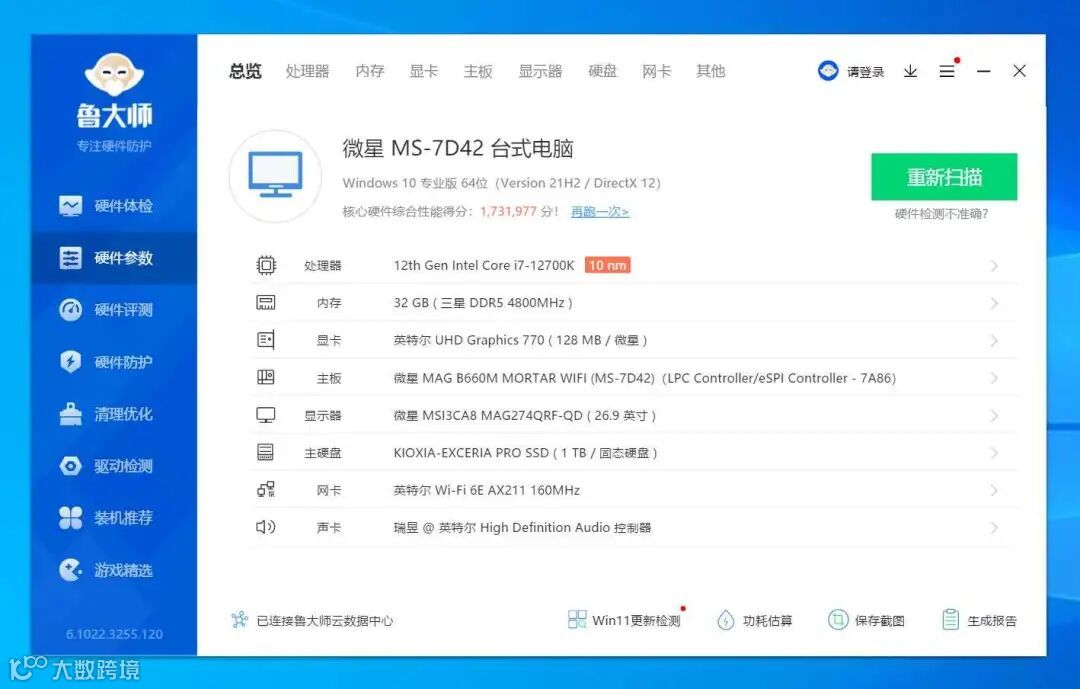Switch to the 显示器 tab
The image size is (1080, 689).
[x=540, y=71]
